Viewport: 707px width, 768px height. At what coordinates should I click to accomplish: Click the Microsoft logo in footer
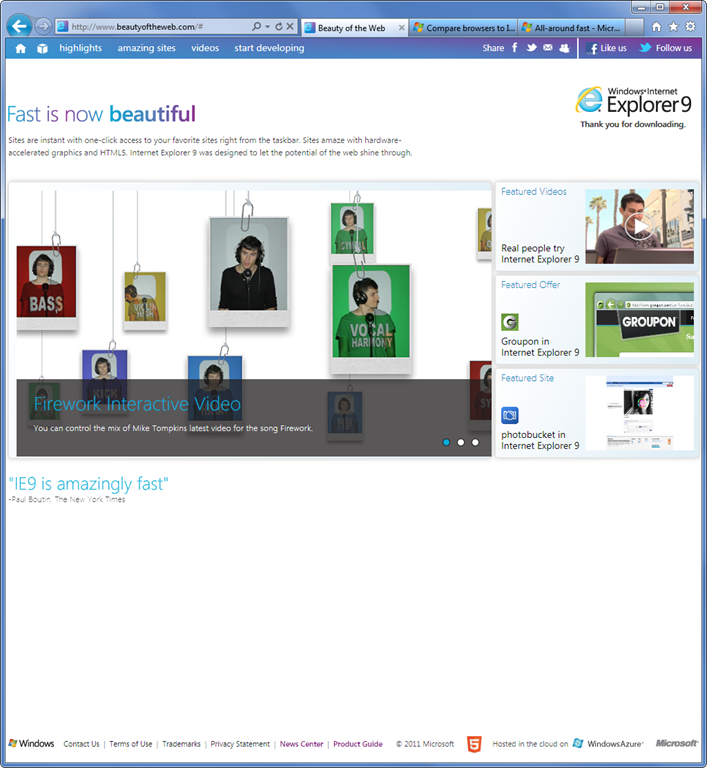coord(677,743)
